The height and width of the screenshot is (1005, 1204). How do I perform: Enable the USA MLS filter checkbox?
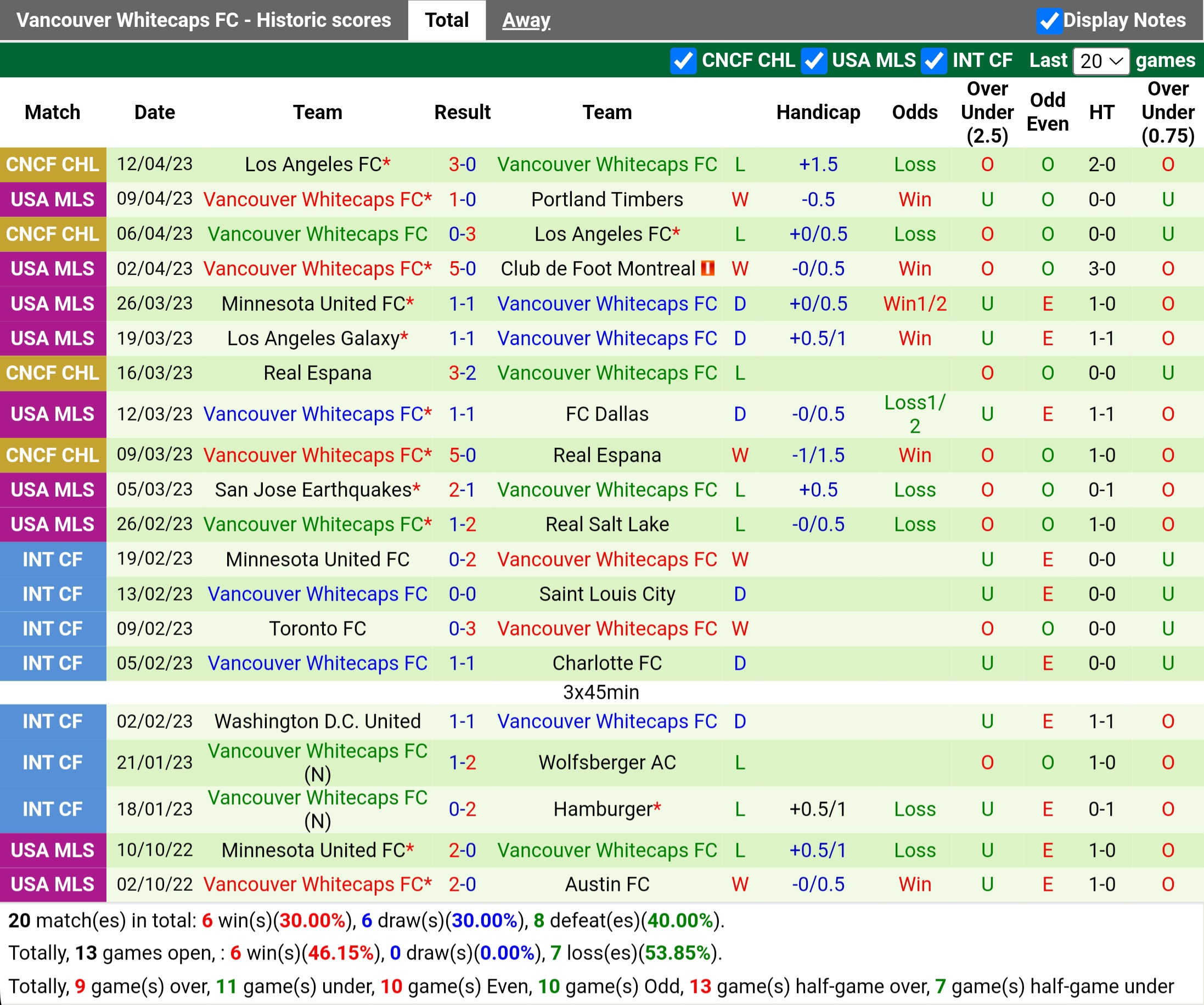click(816, 61)
